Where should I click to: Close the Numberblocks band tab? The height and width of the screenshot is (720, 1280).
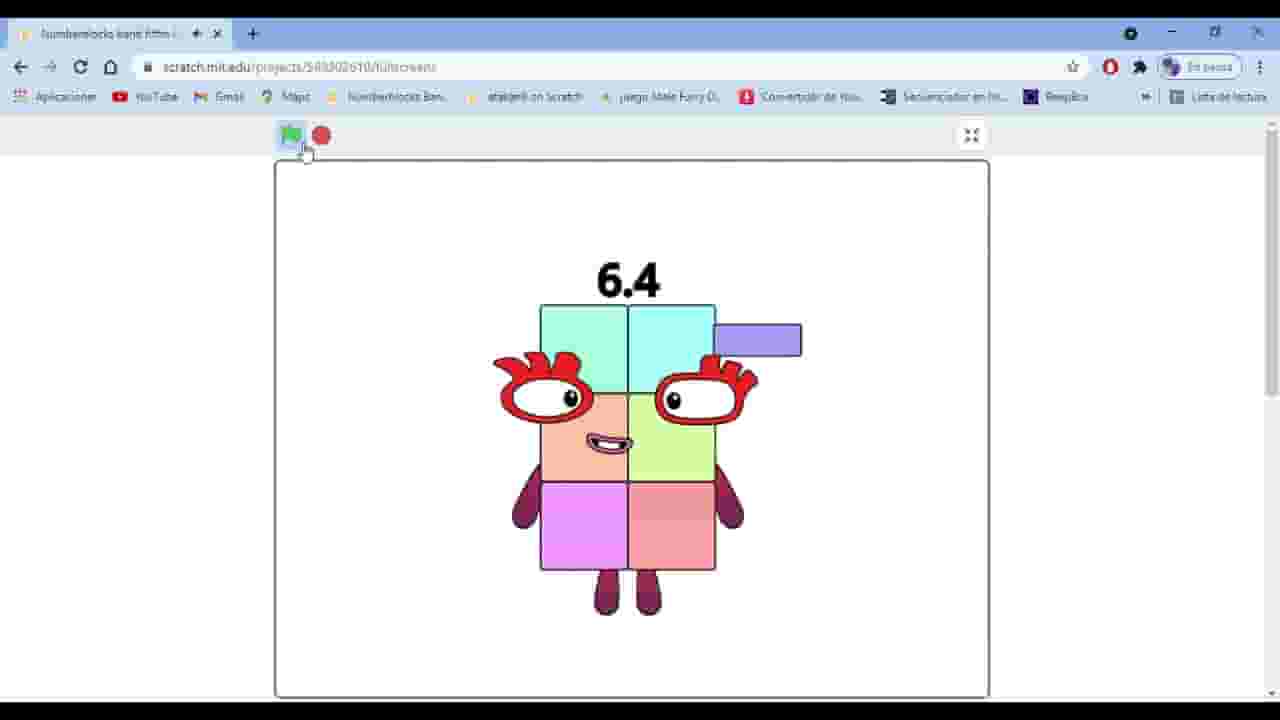click(x=217, y=33)
